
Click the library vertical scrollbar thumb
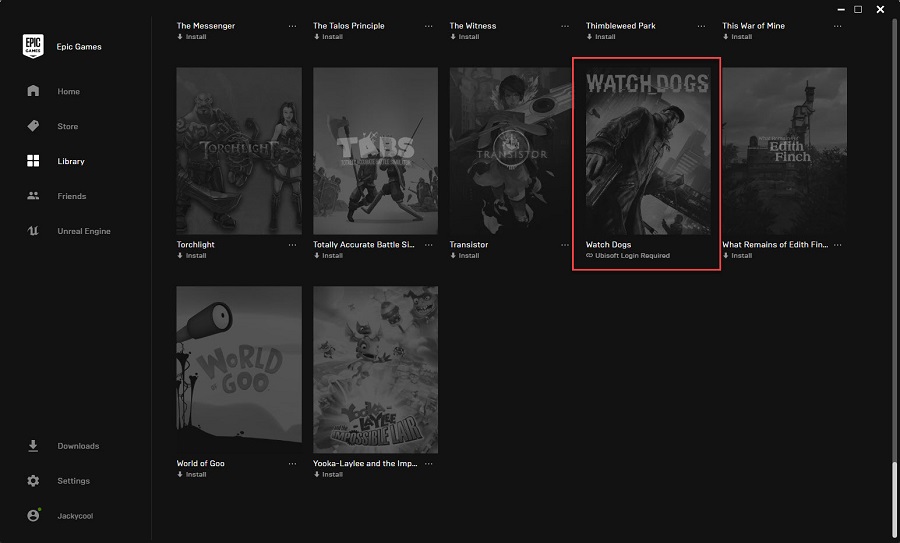click(x=894, y=499)
